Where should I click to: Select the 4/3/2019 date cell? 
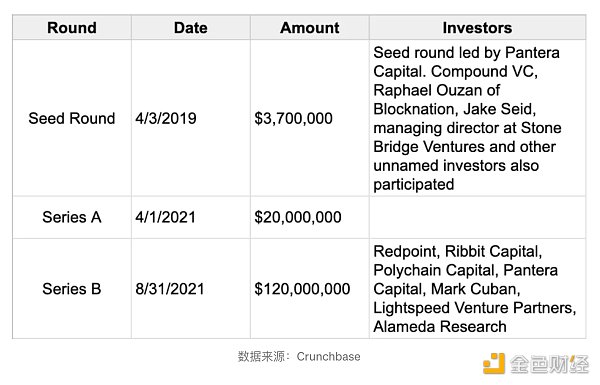tap(191, 118)
